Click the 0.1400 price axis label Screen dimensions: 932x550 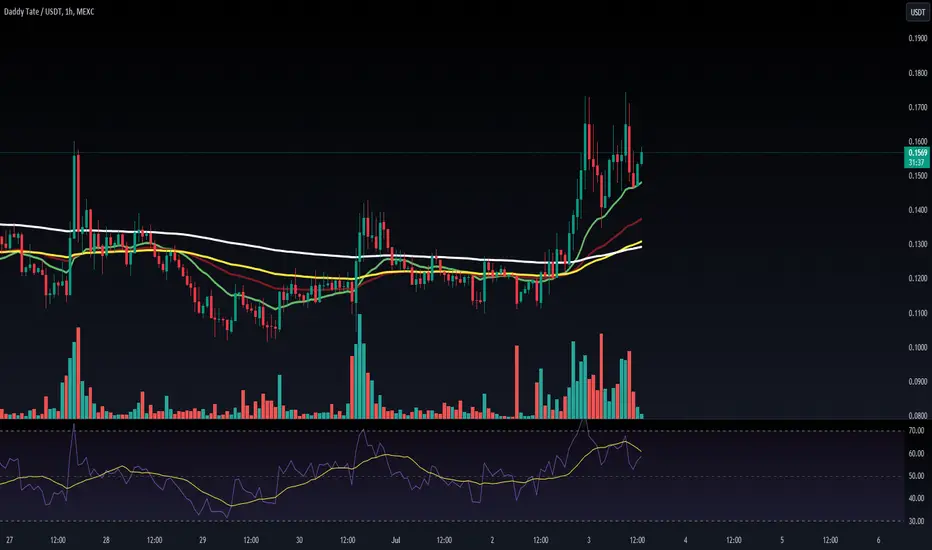[x=918, y=210]
